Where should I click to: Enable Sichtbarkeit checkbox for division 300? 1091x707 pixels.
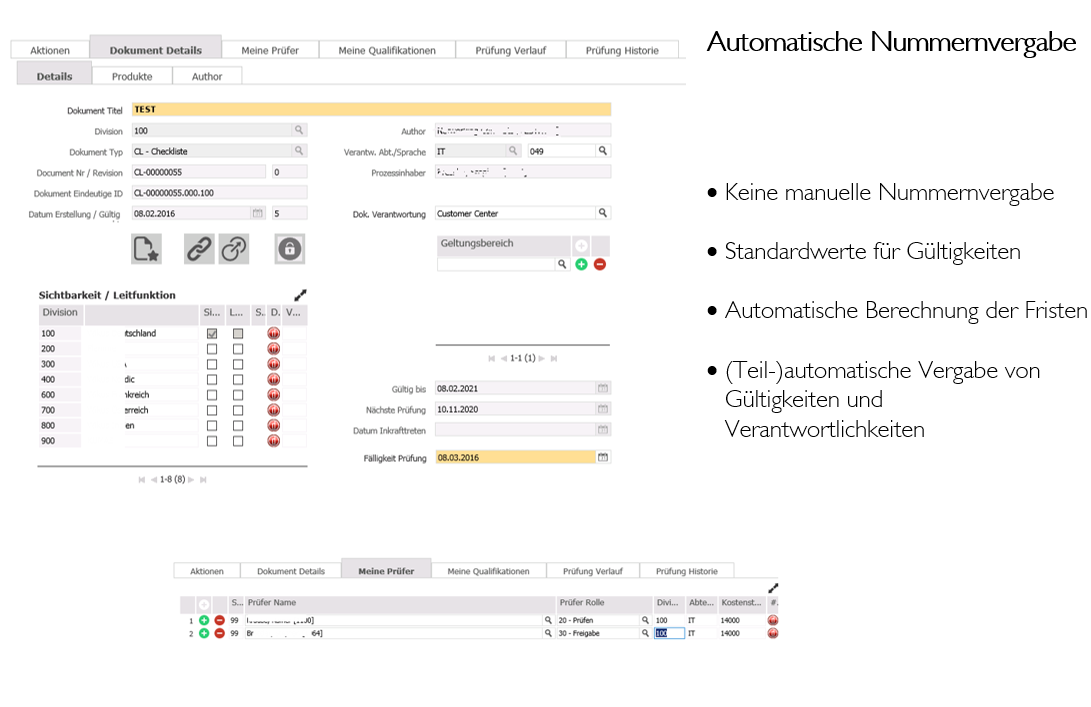click(212, 365)
